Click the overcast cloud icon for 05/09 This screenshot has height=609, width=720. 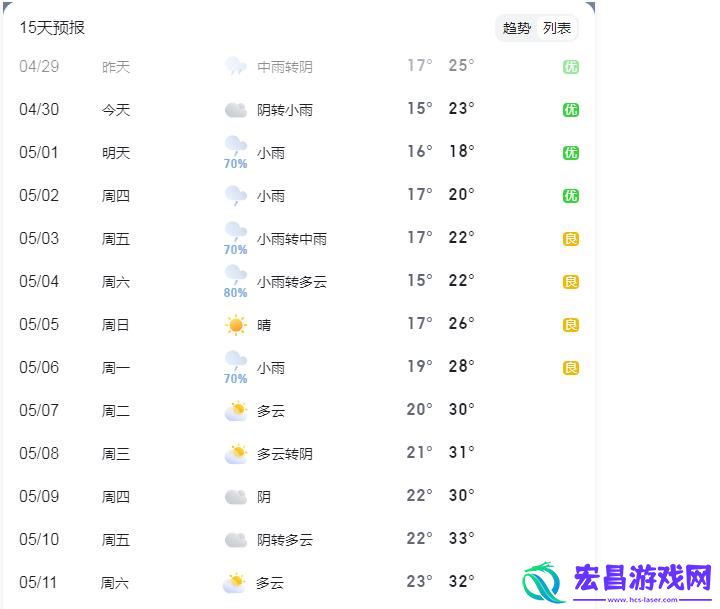pos(236,496)
